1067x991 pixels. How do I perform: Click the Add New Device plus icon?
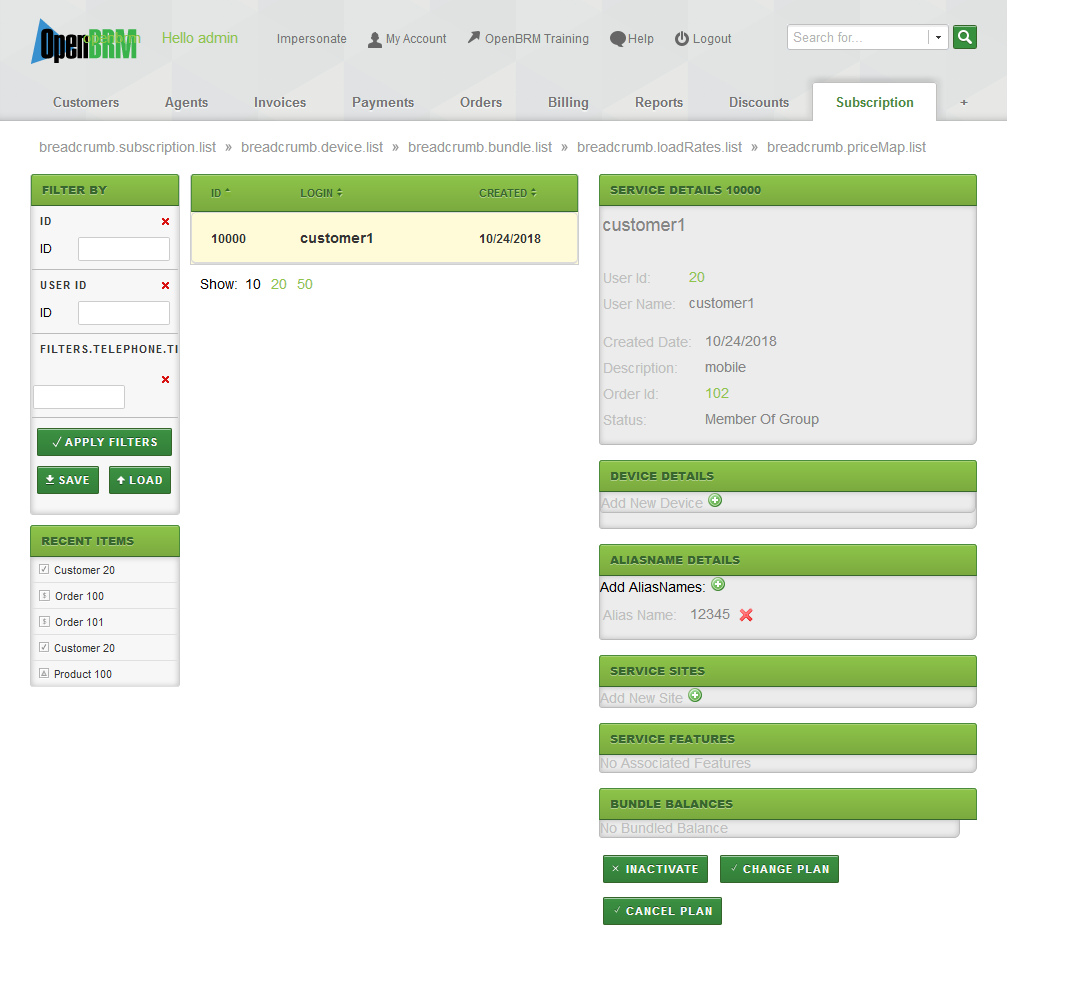(715, 501)
